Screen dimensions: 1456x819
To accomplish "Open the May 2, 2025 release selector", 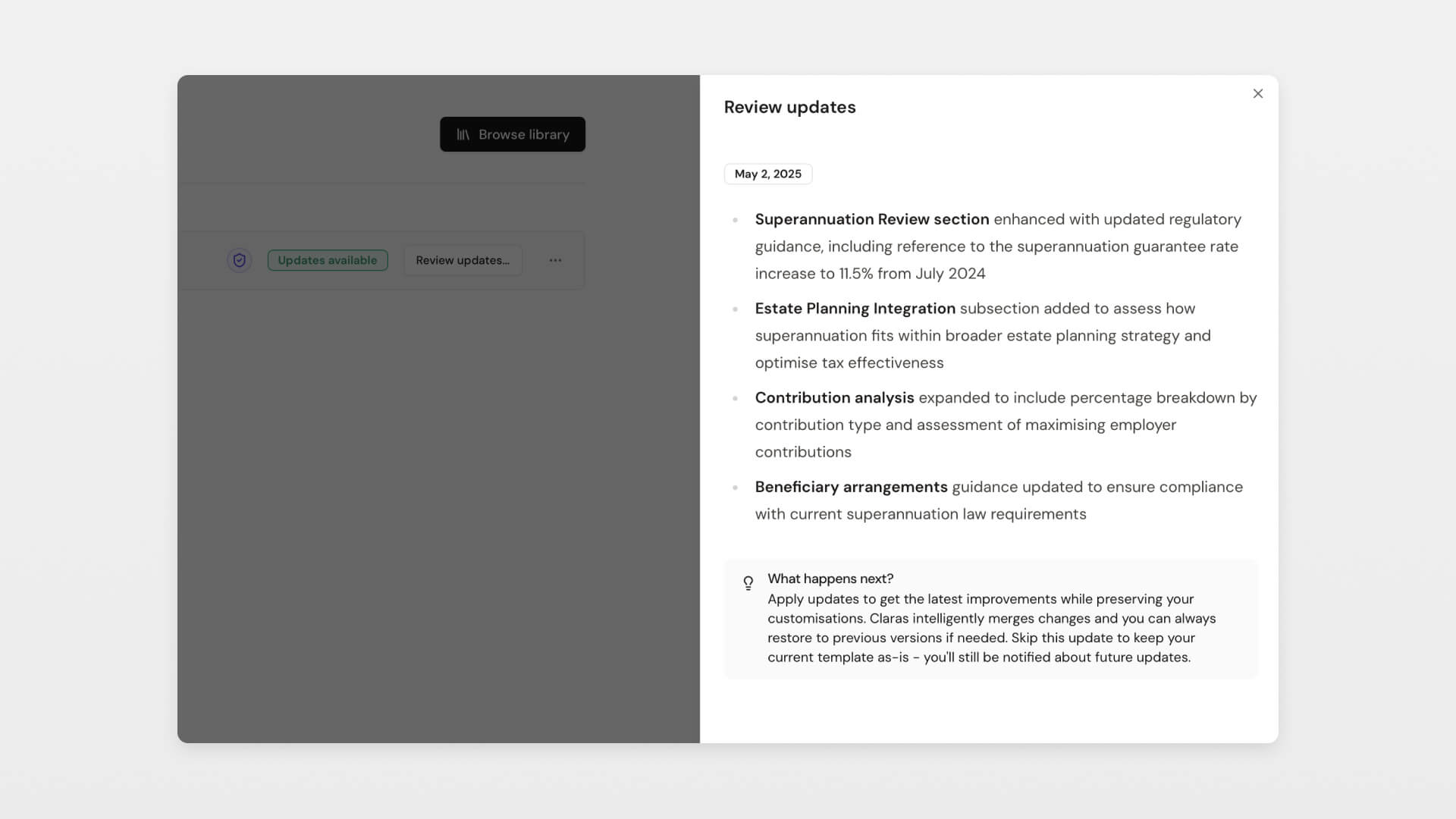I will click(767, 174).
